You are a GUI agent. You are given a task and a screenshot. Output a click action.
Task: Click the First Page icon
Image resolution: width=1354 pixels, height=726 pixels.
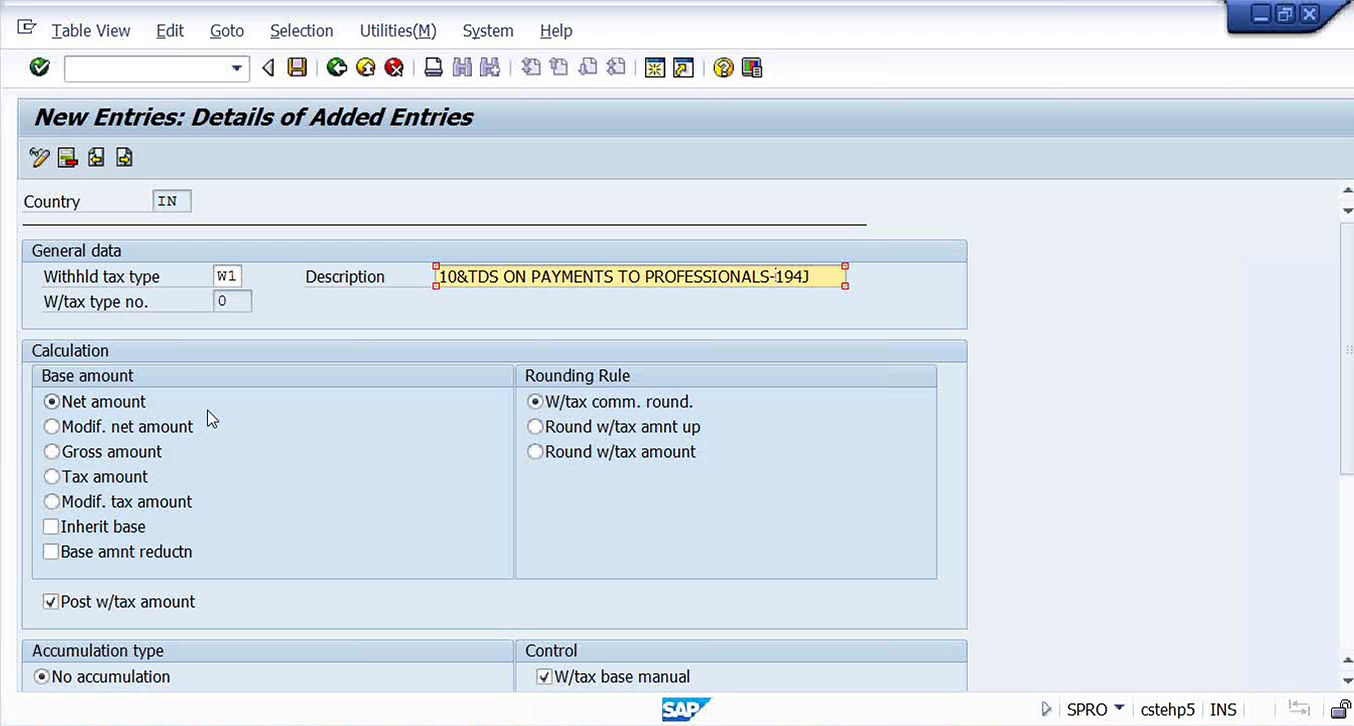[x=531, y=67]
